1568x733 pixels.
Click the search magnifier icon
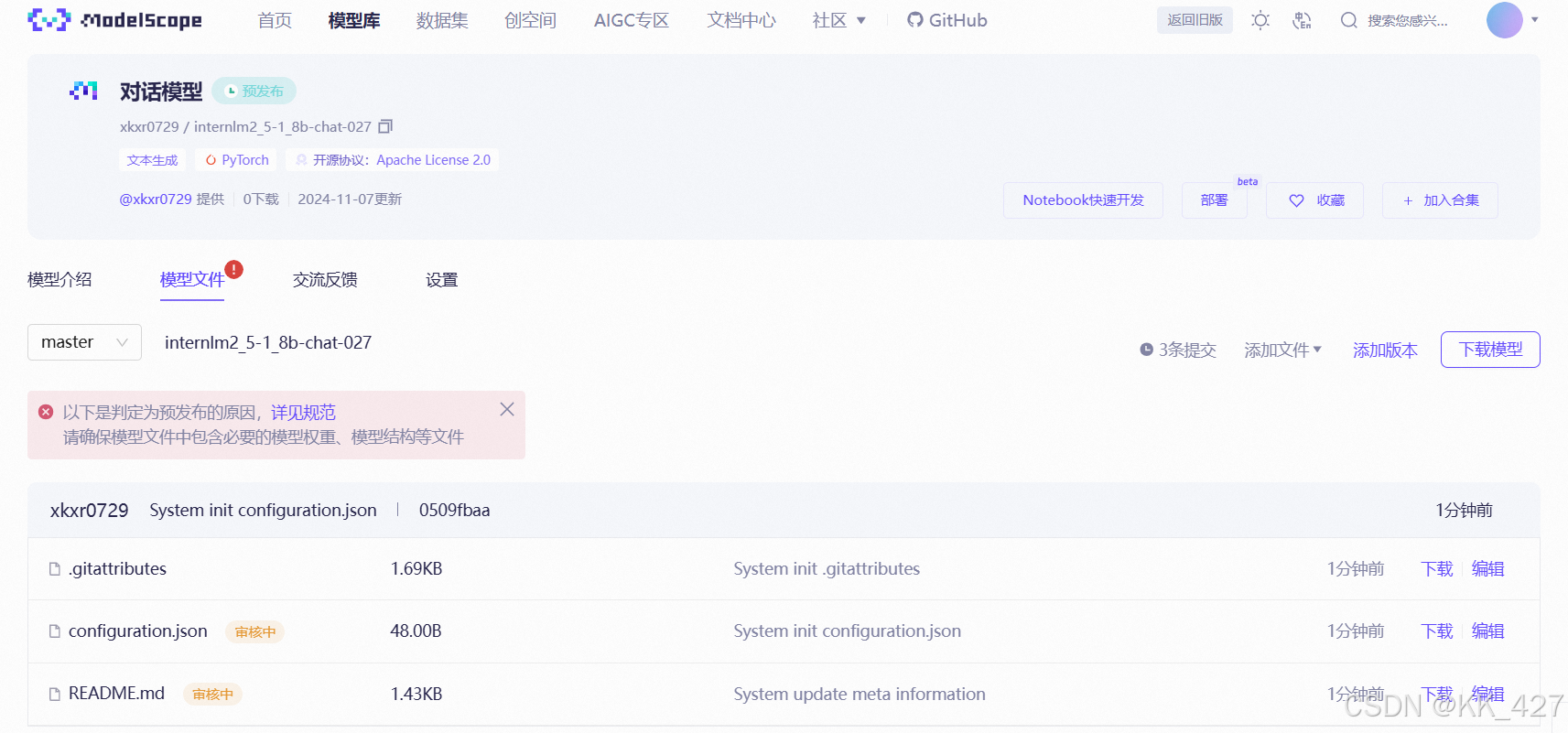1348,20
